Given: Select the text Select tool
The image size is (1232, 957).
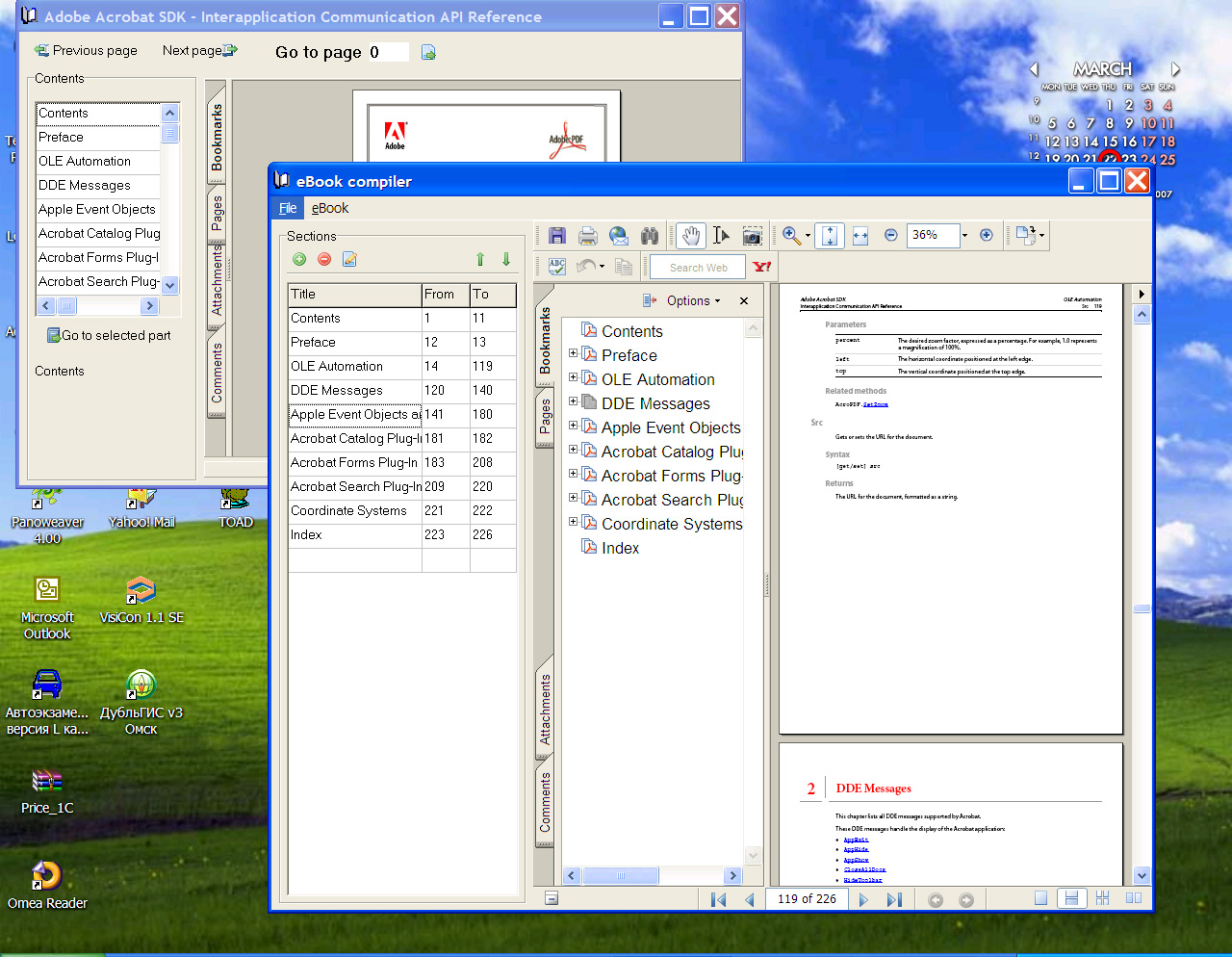Looking at the screenshot, I should coord(721,236).
